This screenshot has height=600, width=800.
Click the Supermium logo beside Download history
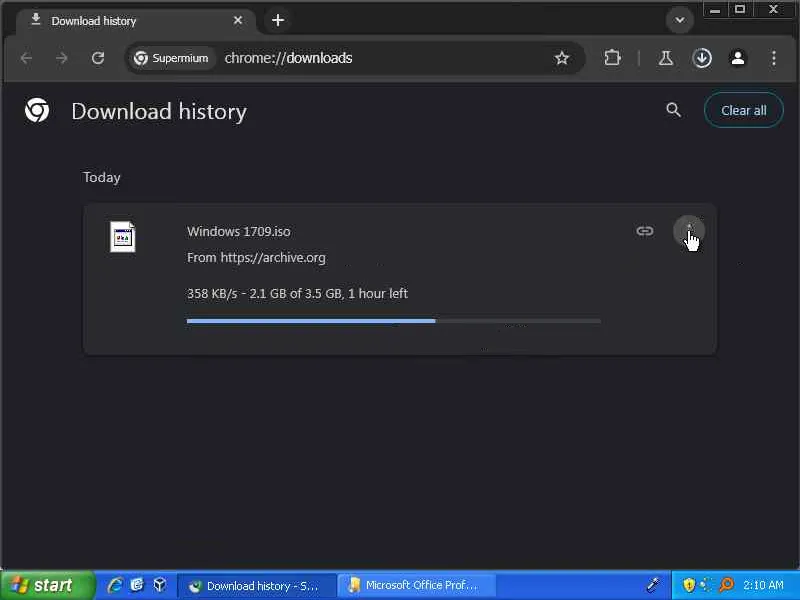click(x=37, y=110)
